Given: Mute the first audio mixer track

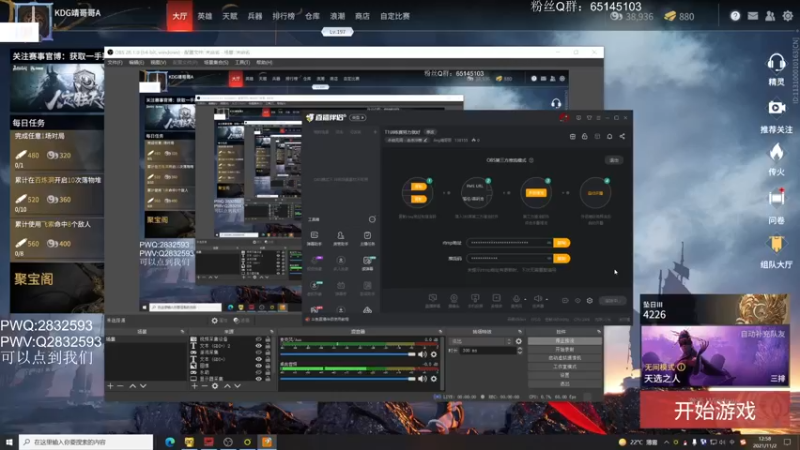Looking at the screenshot, I should click(x=422, y=354).
